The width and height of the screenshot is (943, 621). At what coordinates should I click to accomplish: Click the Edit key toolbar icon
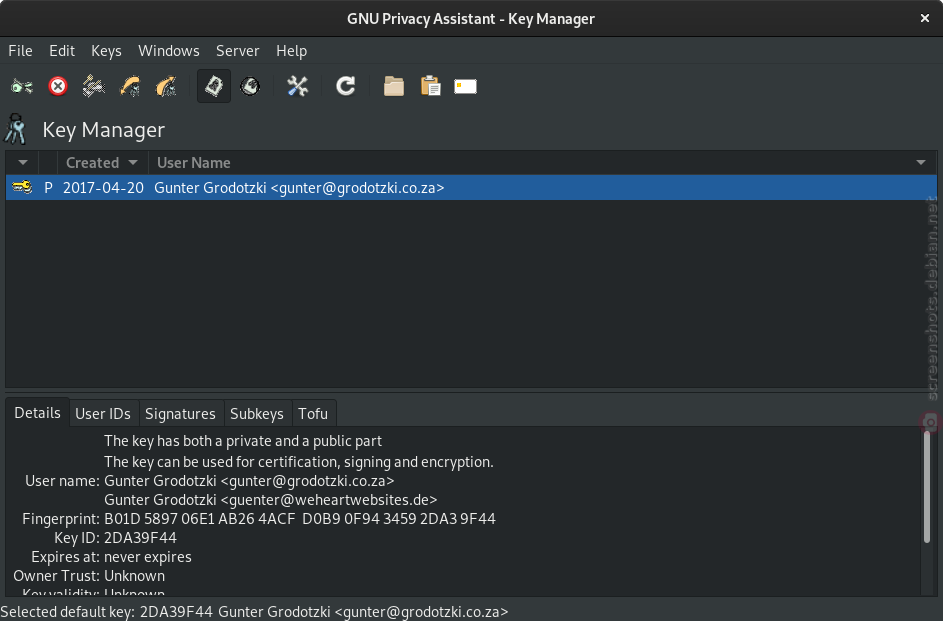22,87
